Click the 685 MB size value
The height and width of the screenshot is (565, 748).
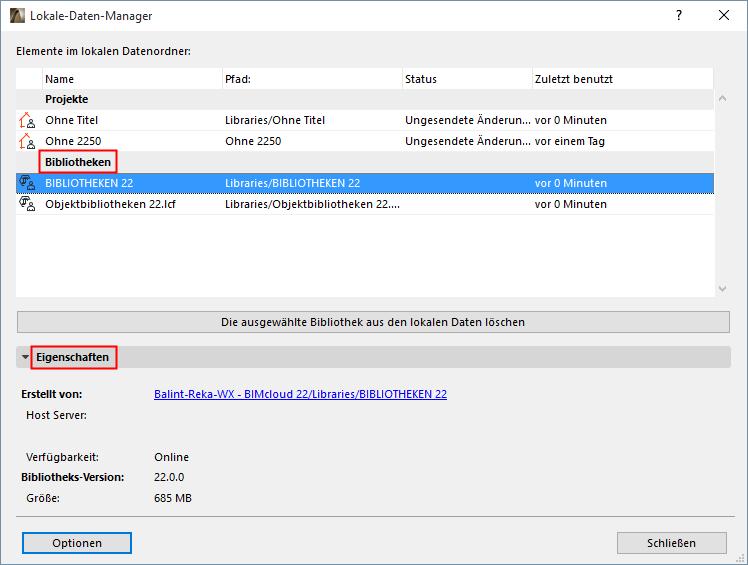pos(173,498)
